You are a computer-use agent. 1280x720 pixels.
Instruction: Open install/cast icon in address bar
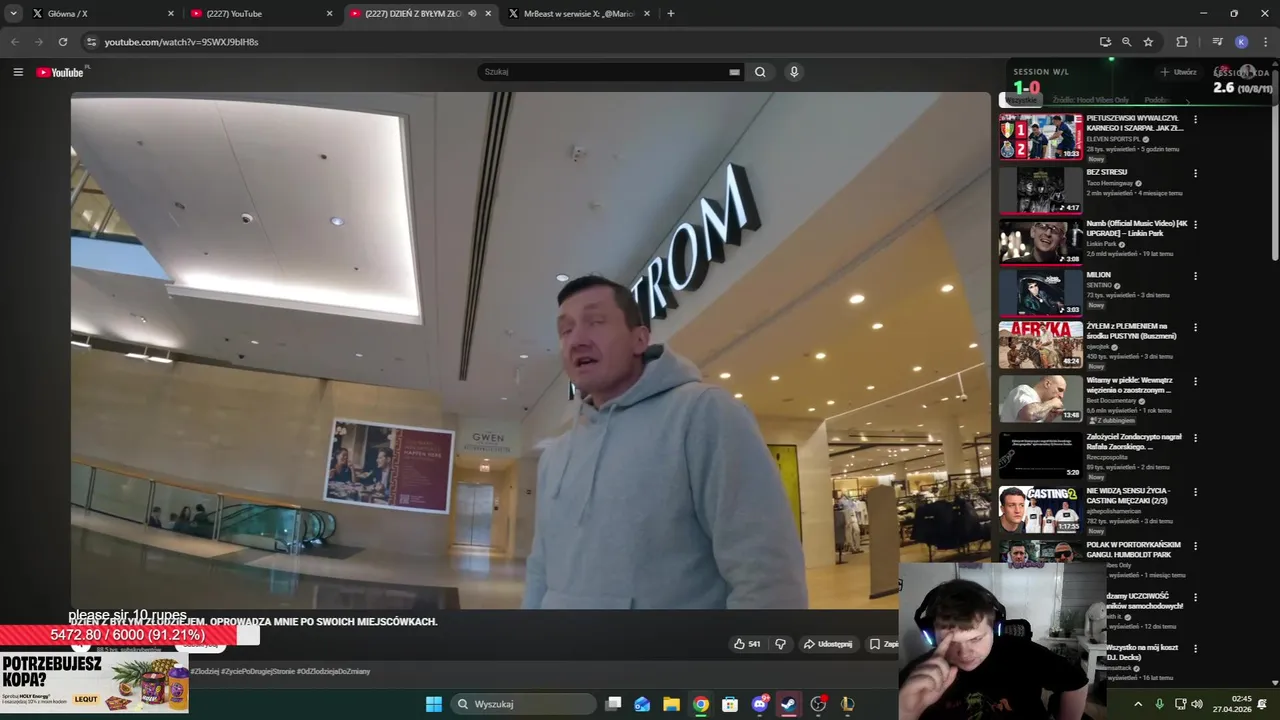(1105, 42)
